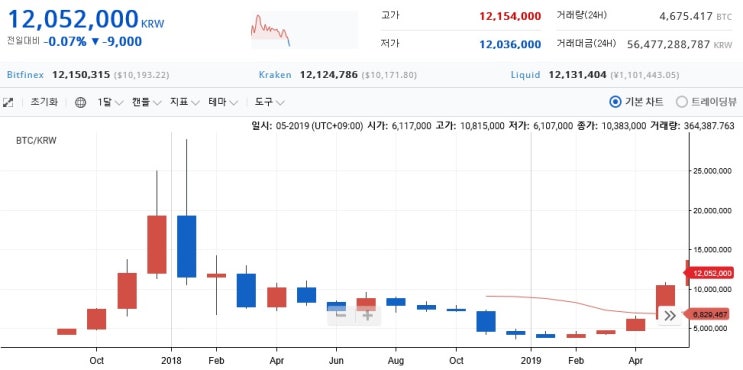
Task: Open the 테마 theme dropdown
Action: tap(223, 102)
